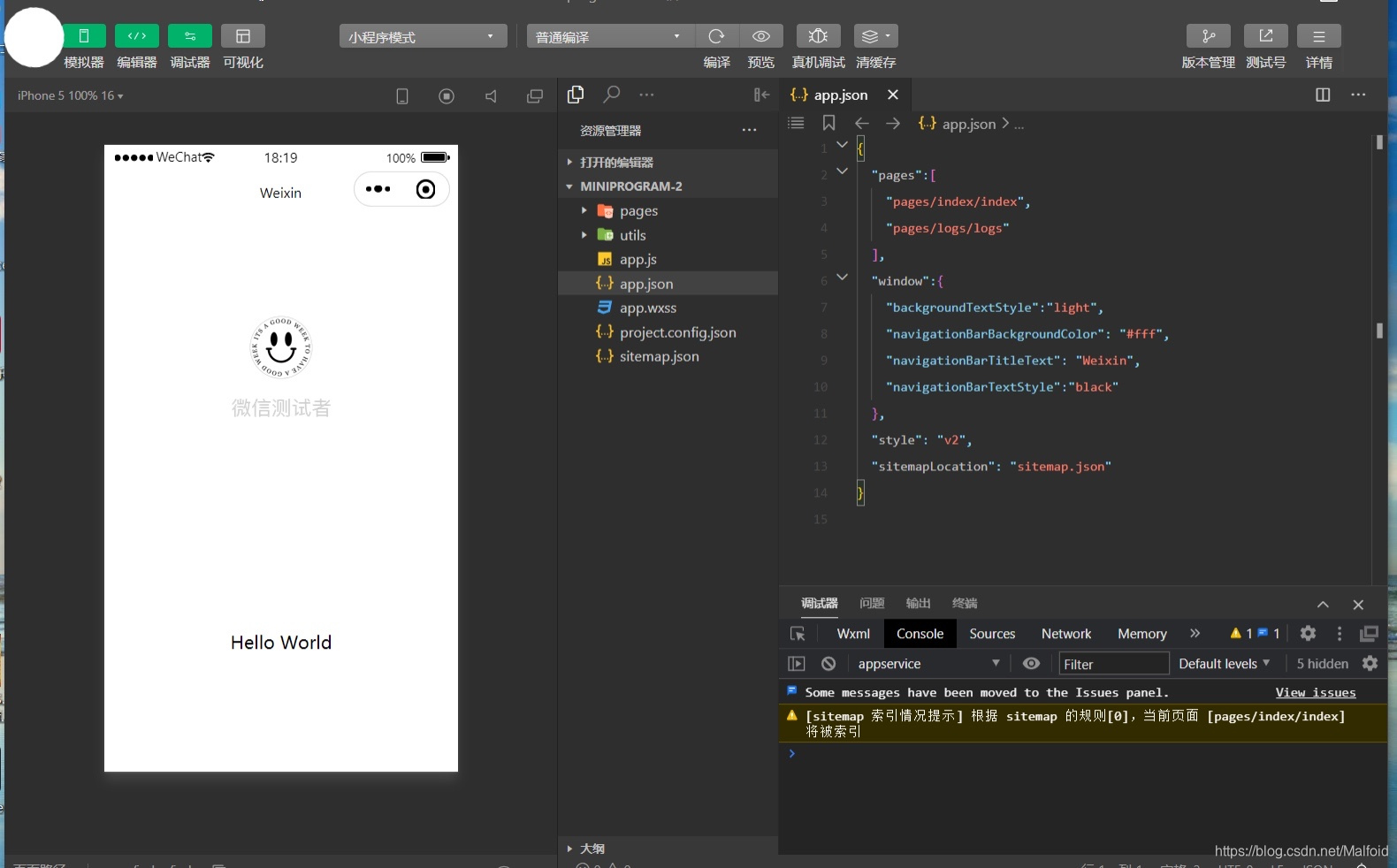This screenshot has height=868, width=1397.
Task: Toggle console sidebar
Action: point(797,664)
